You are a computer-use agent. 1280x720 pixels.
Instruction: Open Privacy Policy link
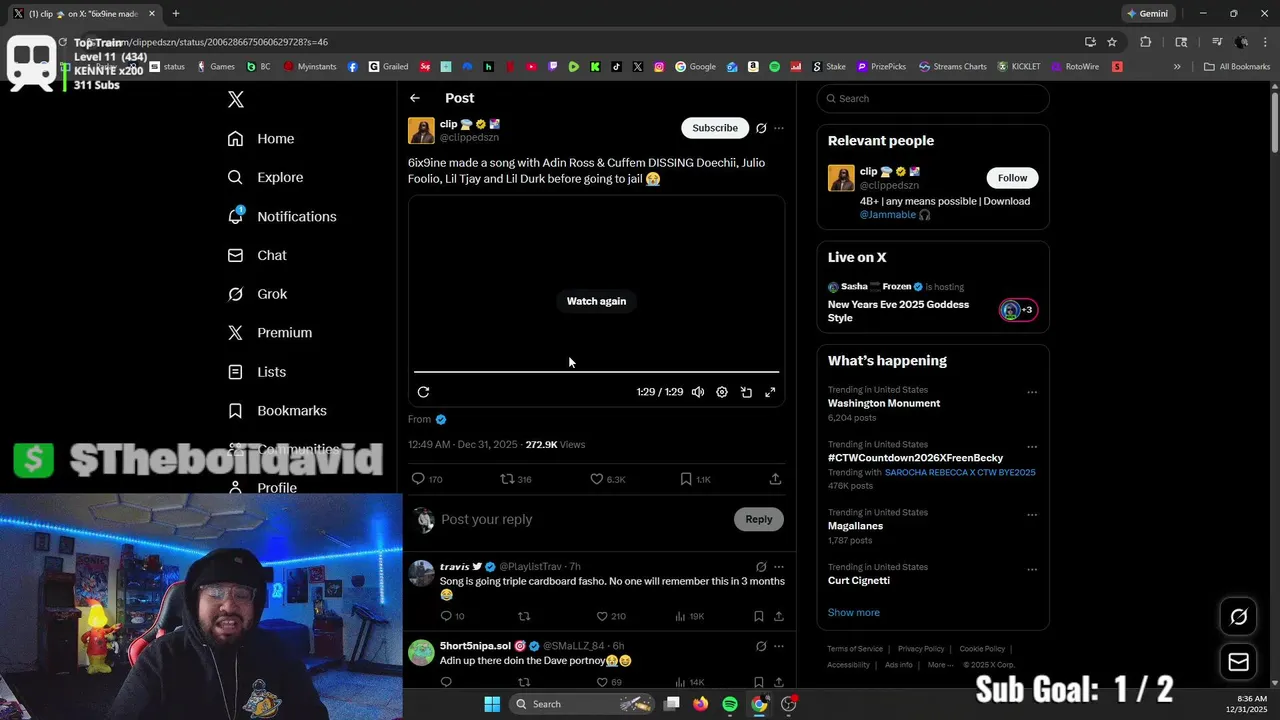coord(919,649)
